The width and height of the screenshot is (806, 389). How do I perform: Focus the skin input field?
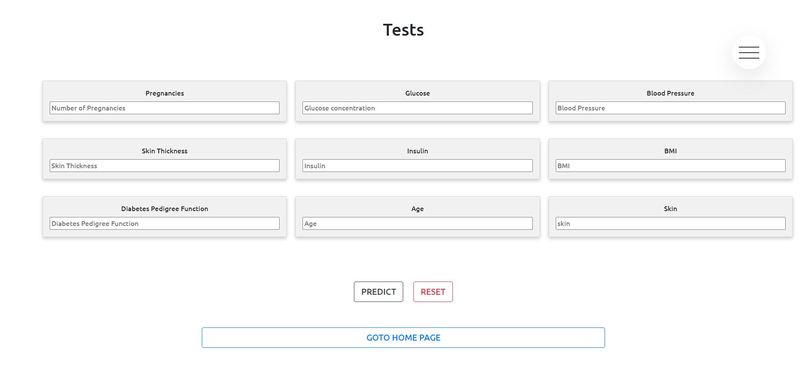click(x=670, y=224)
